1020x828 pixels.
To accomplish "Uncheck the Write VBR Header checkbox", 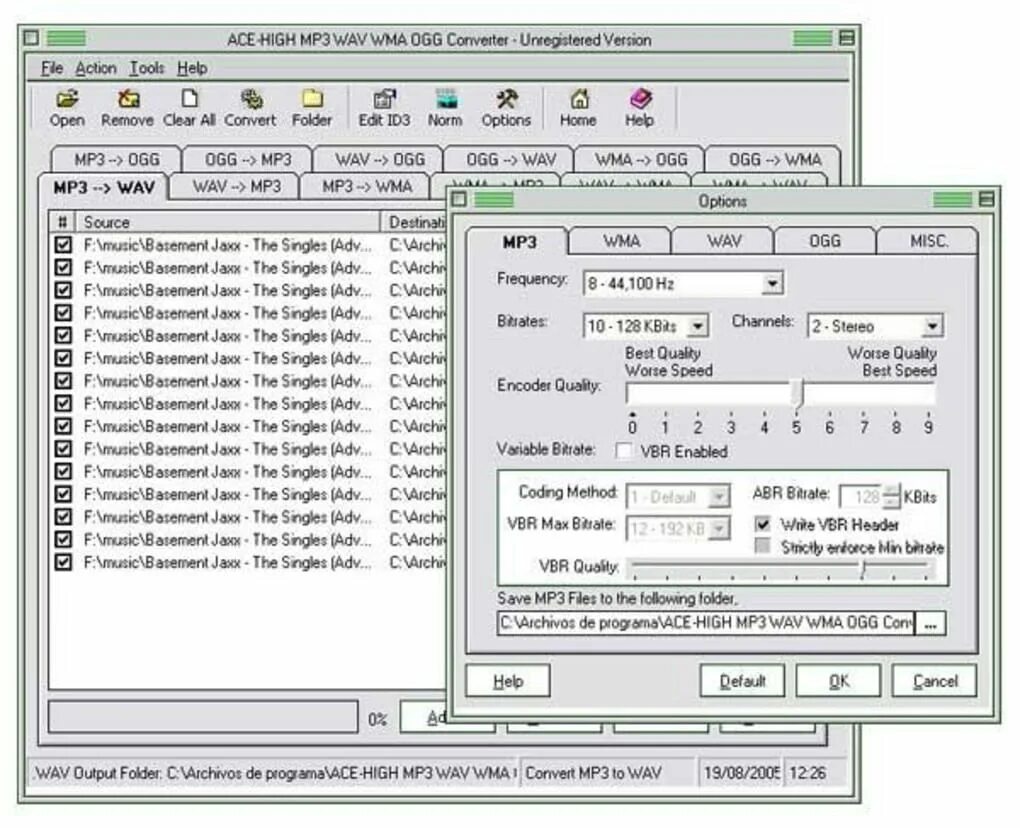I will [x=762, y=524].
